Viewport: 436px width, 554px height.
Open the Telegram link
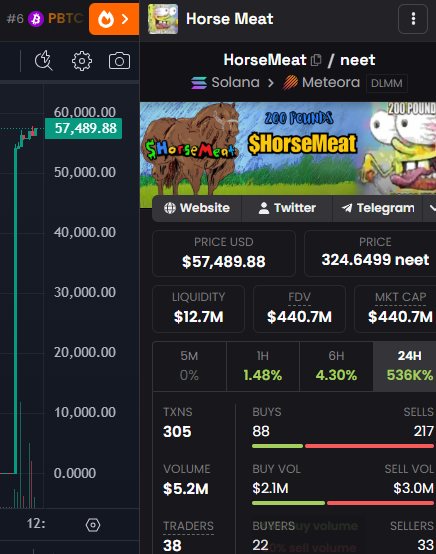coord(378,208)
